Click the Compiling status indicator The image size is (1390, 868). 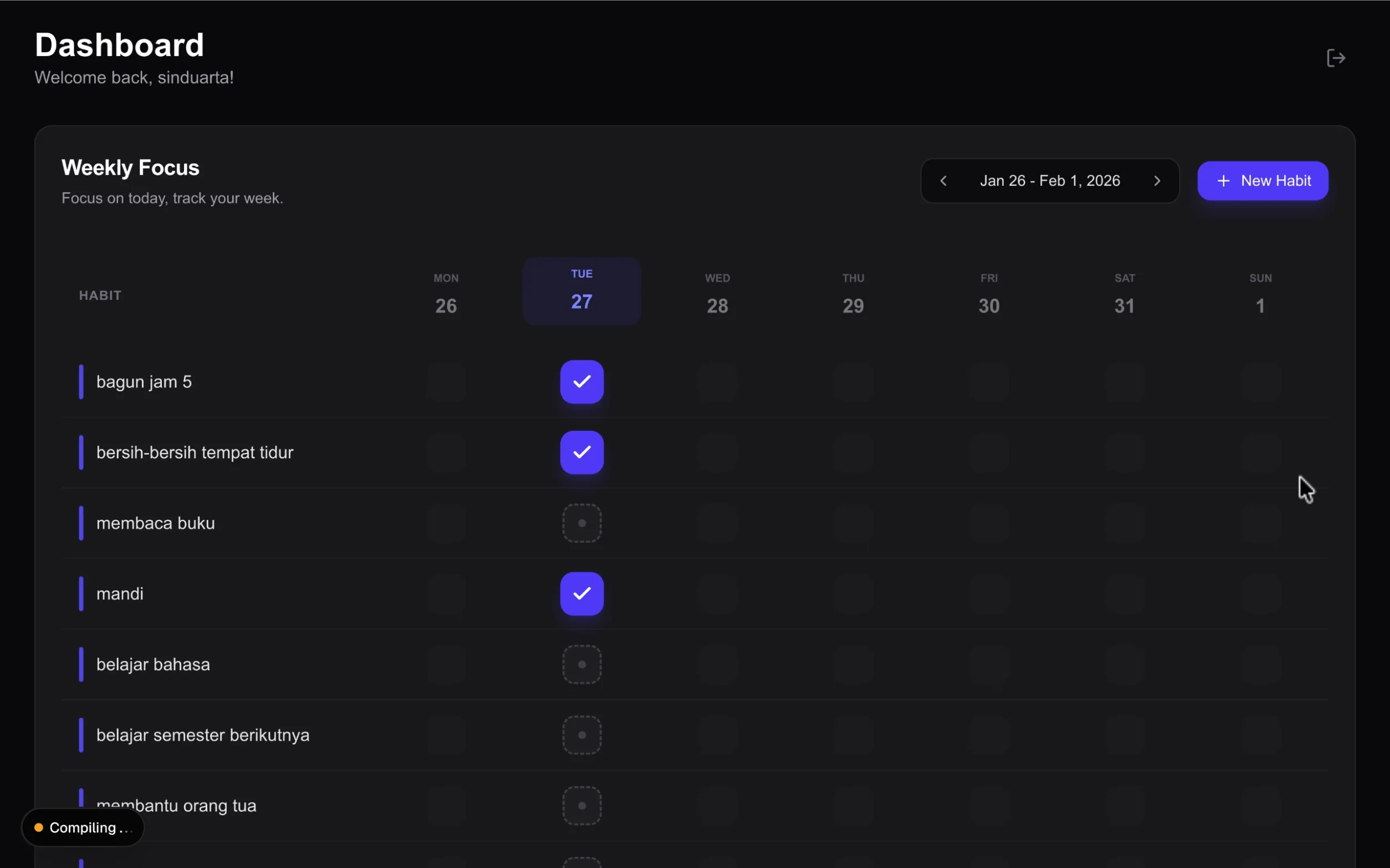click(83, 827)
